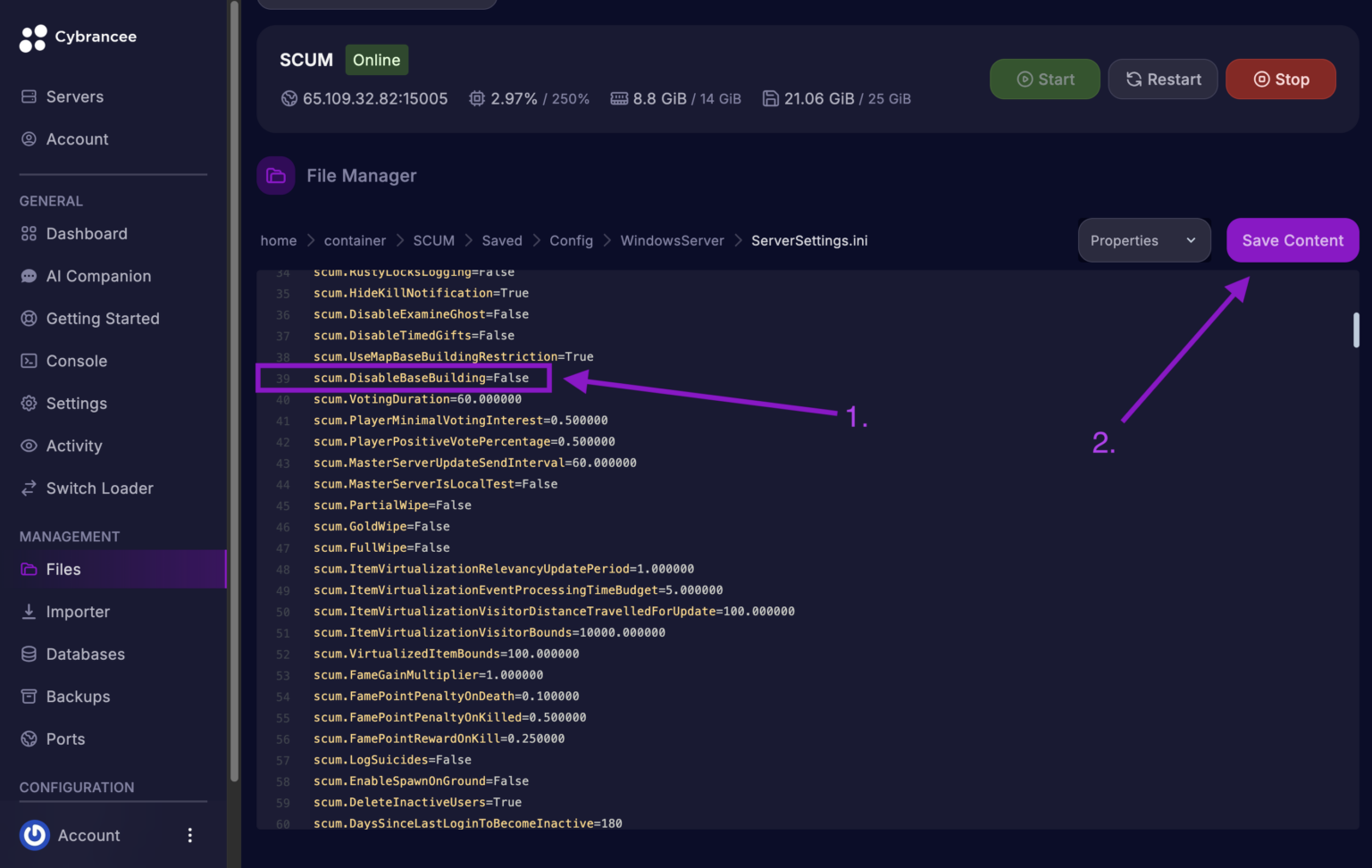Expand the Properties dropdown
The image size is (1372, 868).
1143,240
